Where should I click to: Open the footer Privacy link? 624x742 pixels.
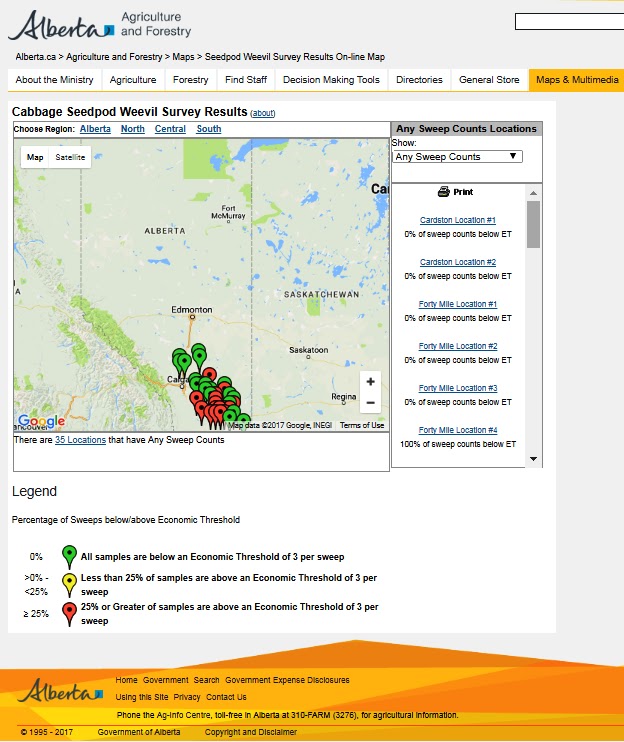click(187, 697)
